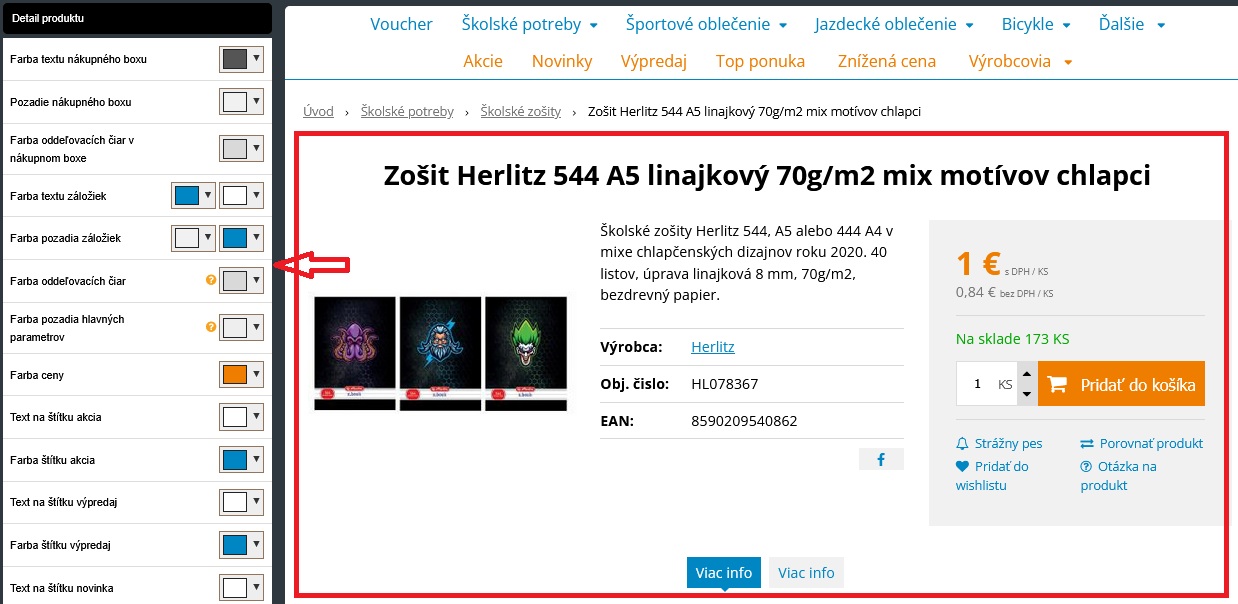Image resolution: width=1238 pixels, height=604 pixels.
Task: Open Pozadie nákupného boxu color picker
Action: [x=241, y=102]
